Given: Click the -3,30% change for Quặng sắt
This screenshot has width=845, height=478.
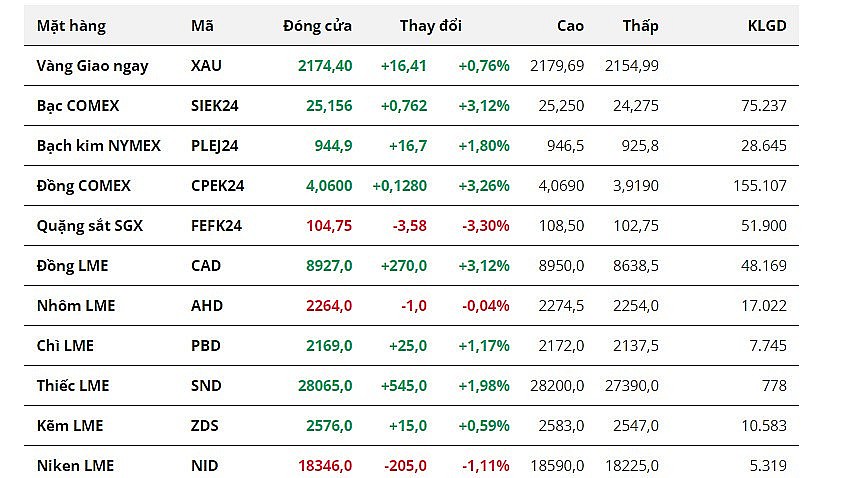Looking at the screenshot, I should [486, 226].
